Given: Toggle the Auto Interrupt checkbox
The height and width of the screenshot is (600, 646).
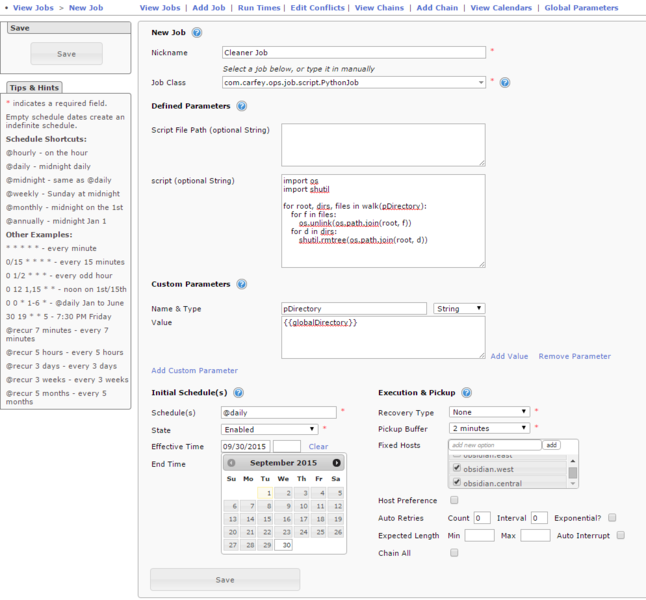Looking at the screenshot, I should pos(620,535).
